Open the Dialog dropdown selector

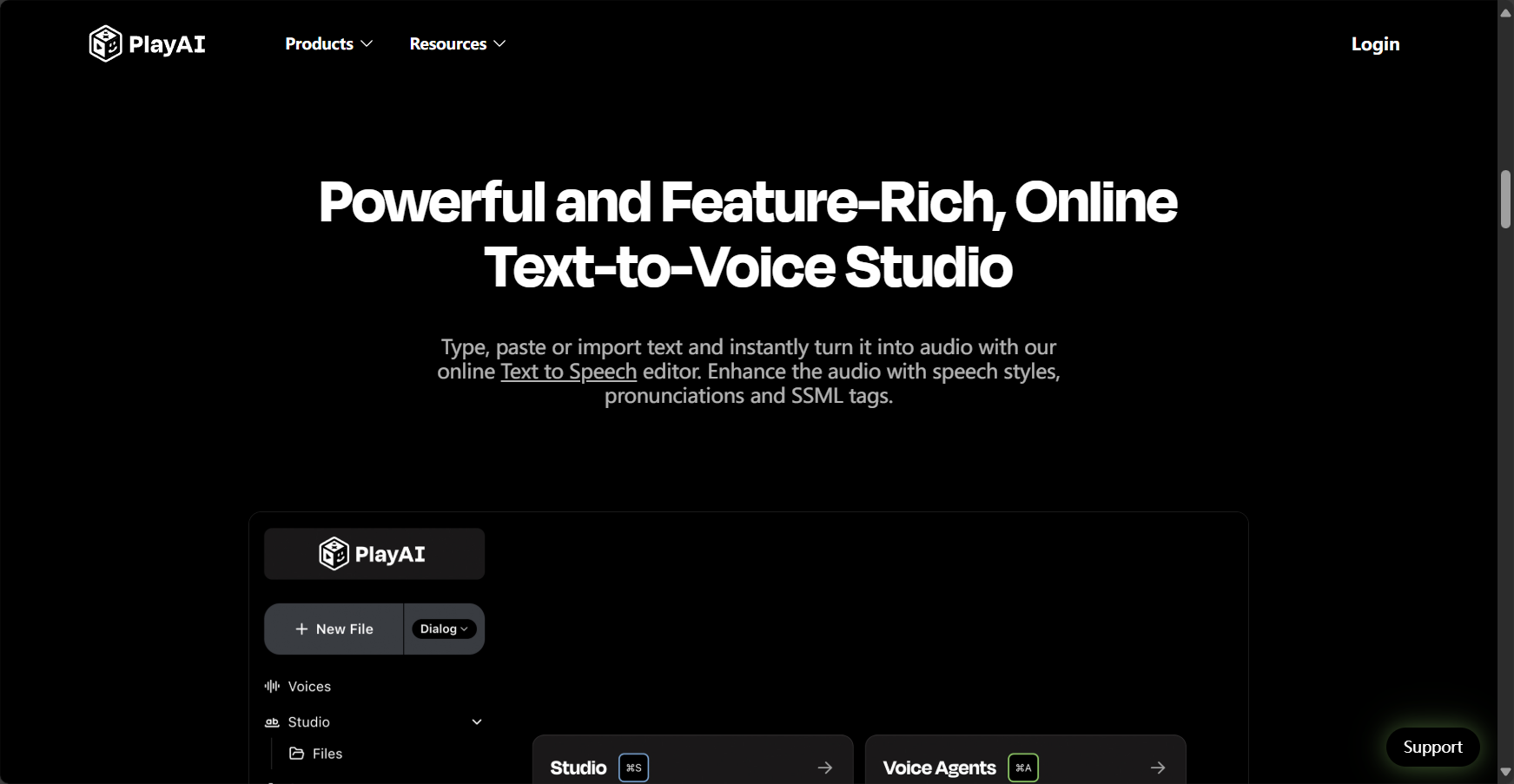click(444, 629)
